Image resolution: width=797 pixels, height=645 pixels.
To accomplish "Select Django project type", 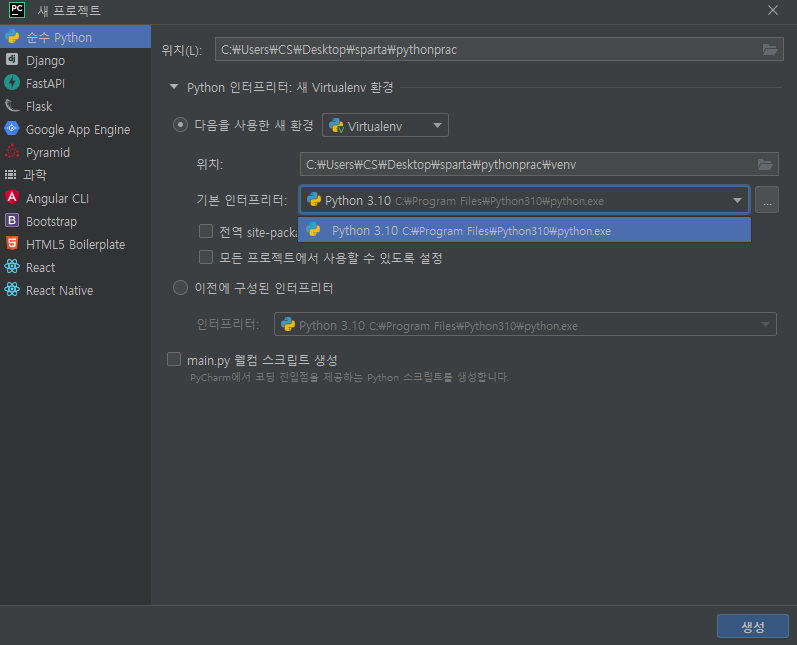I will point(75,60).
